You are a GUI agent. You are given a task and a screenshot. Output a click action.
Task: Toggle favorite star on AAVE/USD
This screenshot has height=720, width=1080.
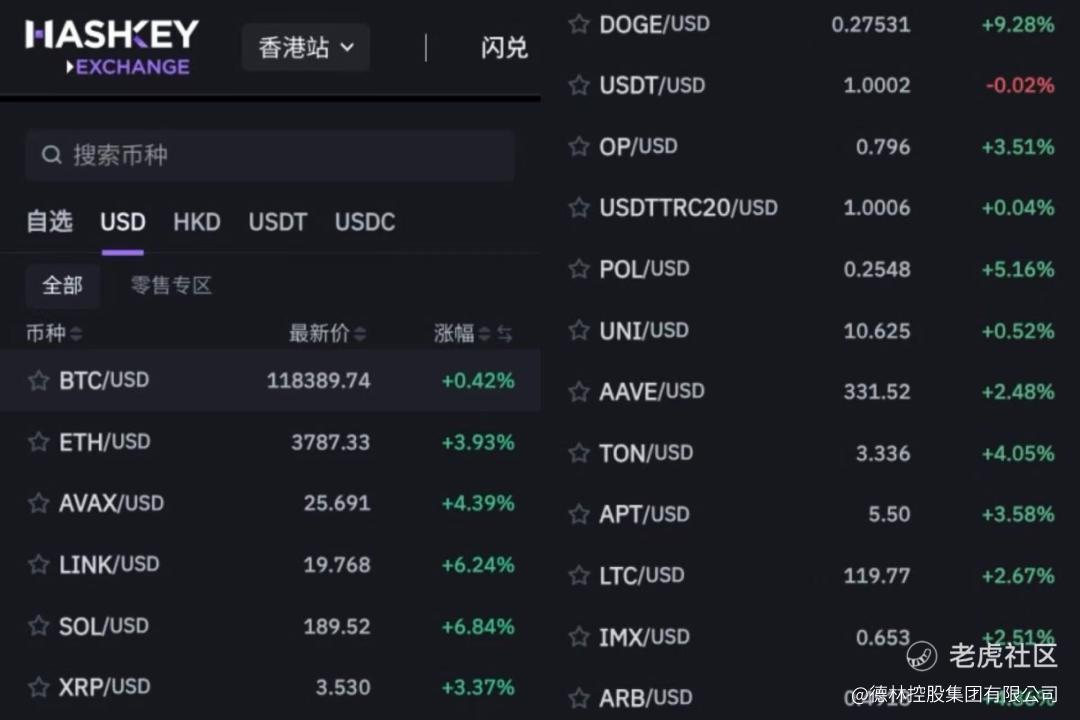click(x=579, y=392)
